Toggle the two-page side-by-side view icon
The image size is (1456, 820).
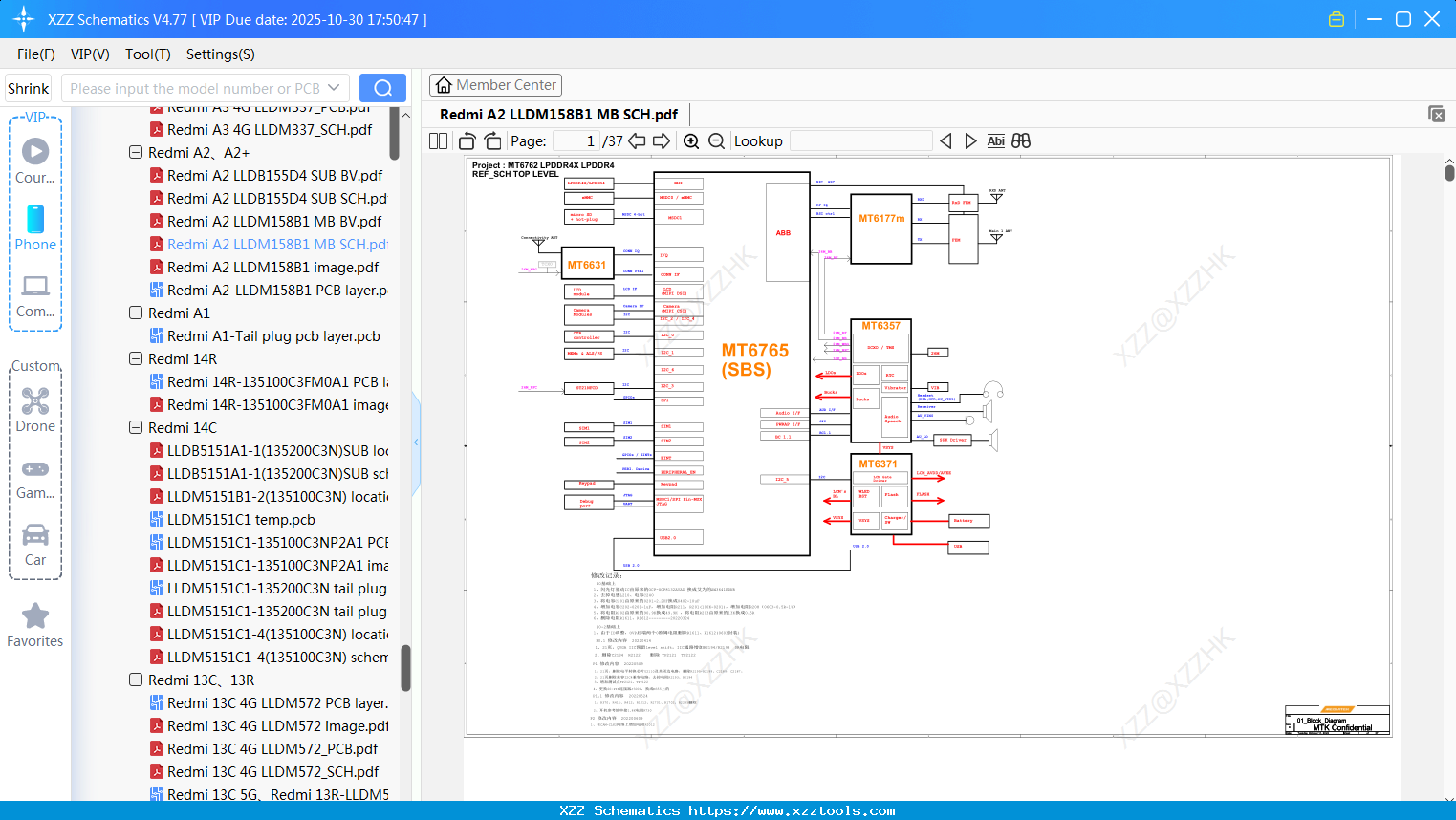click(439, 141)
